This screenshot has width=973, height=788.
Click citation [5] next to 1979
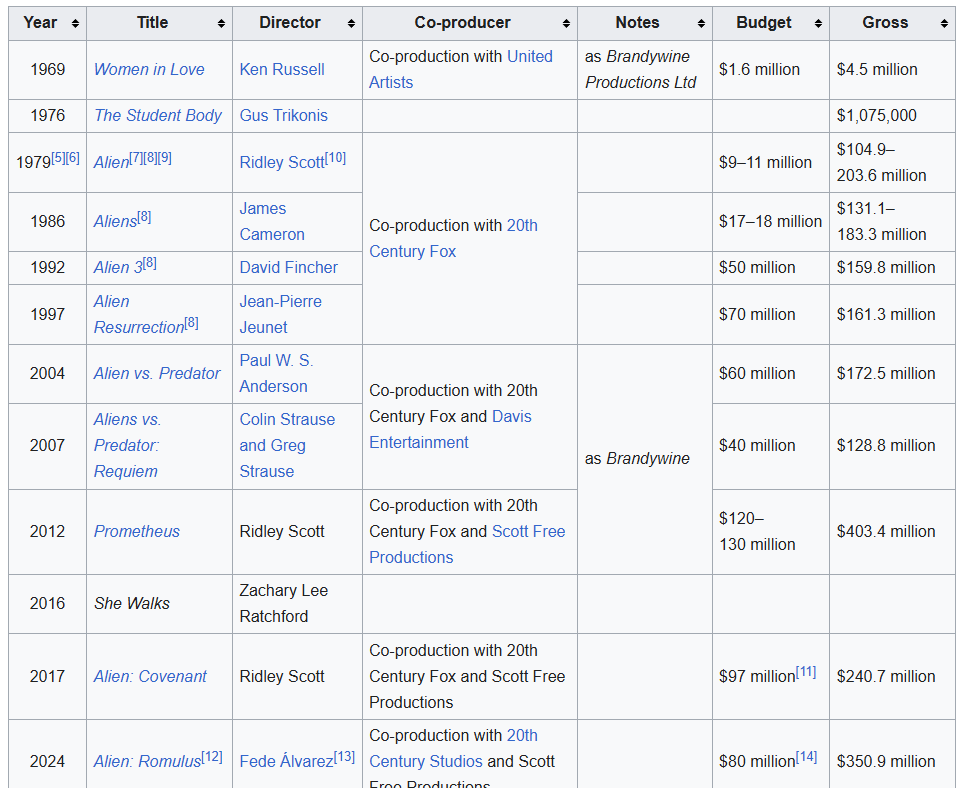(x=58, y=158)
